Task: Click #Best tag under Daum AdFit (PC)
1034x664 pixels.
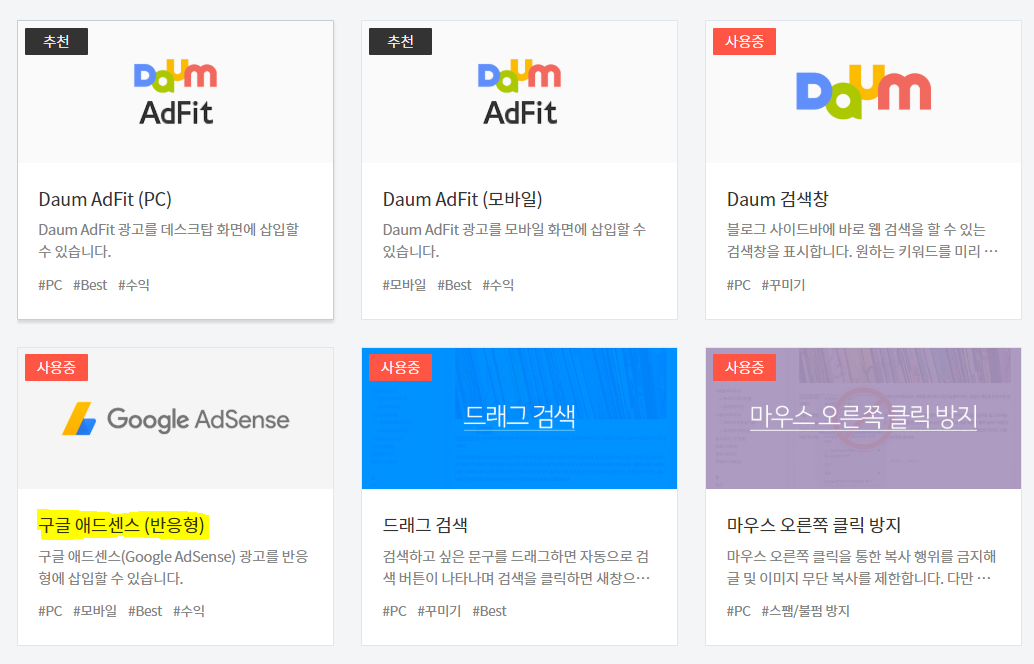Action: tap(90, 285)
